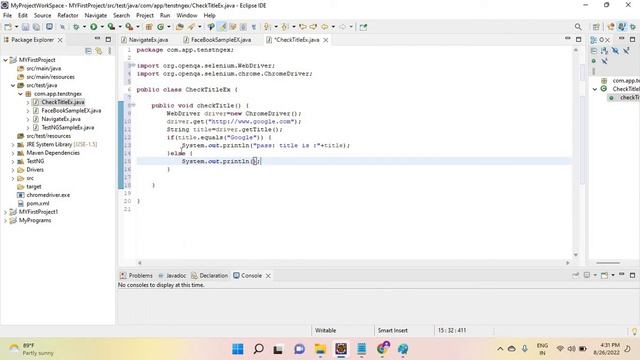Open the Refactor menu
The height and width of the screenshot is (360, 640).
(x=68, y=15)
